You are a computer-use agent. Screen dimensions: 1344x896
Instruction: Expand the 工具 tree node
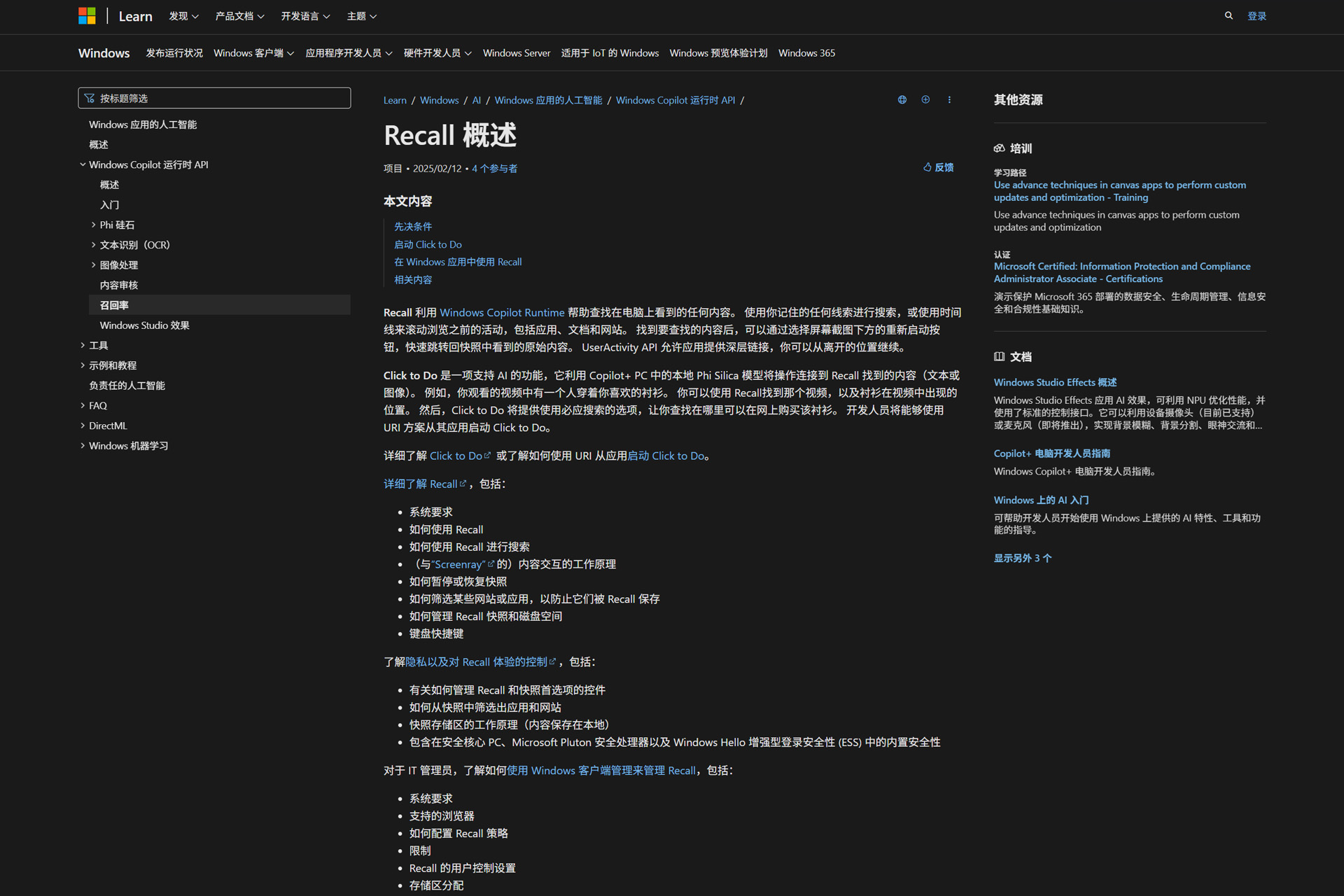tap(83, 345)
